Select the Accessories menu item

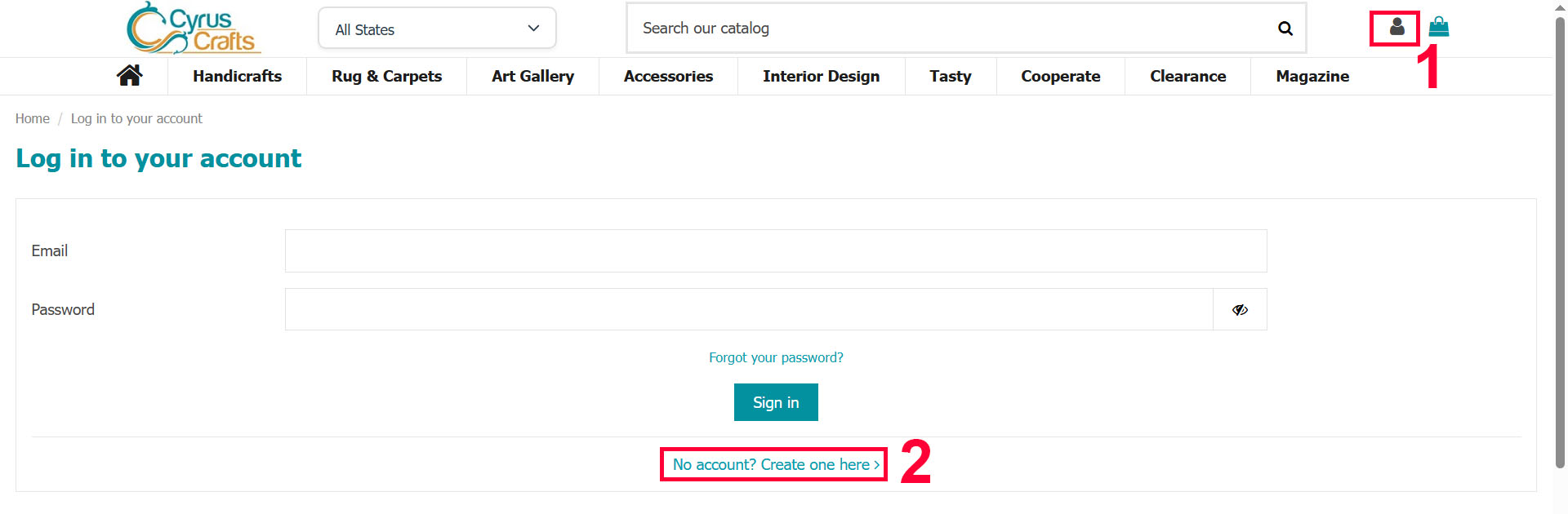[668, 77]
